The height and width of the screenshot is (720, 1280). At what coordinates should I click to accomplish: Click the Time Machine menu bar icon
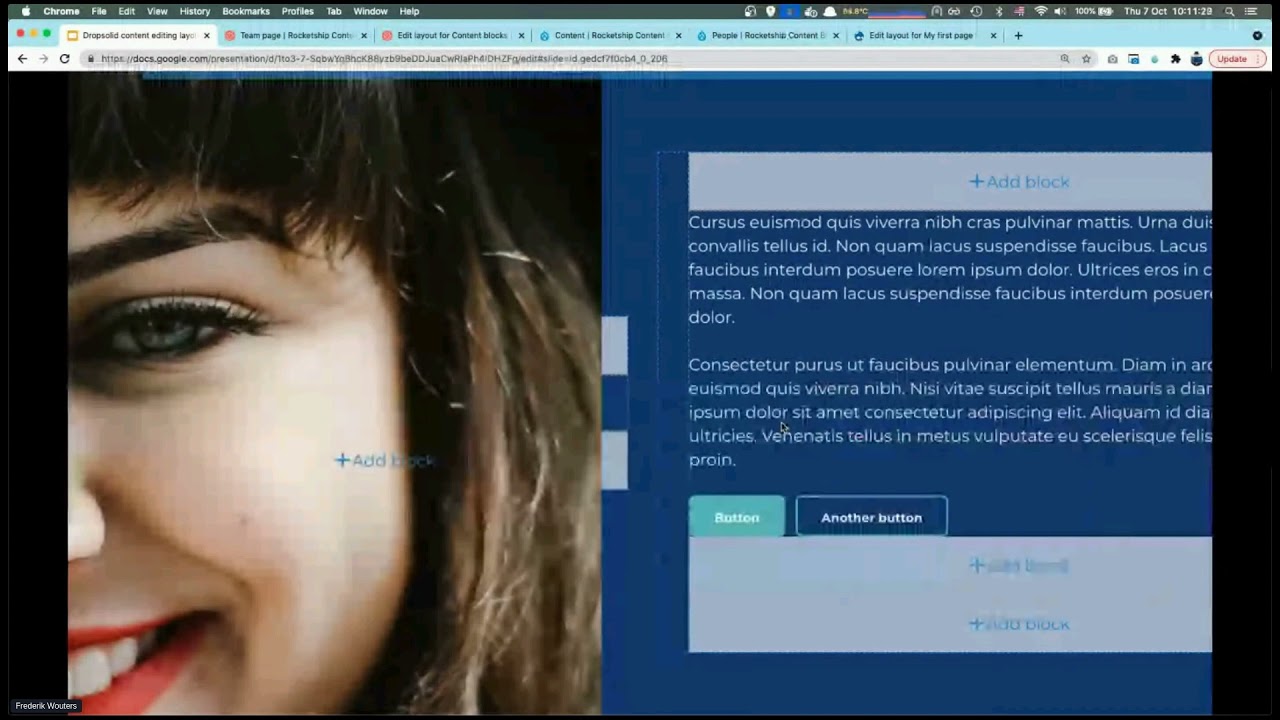(x=976, y=11)
